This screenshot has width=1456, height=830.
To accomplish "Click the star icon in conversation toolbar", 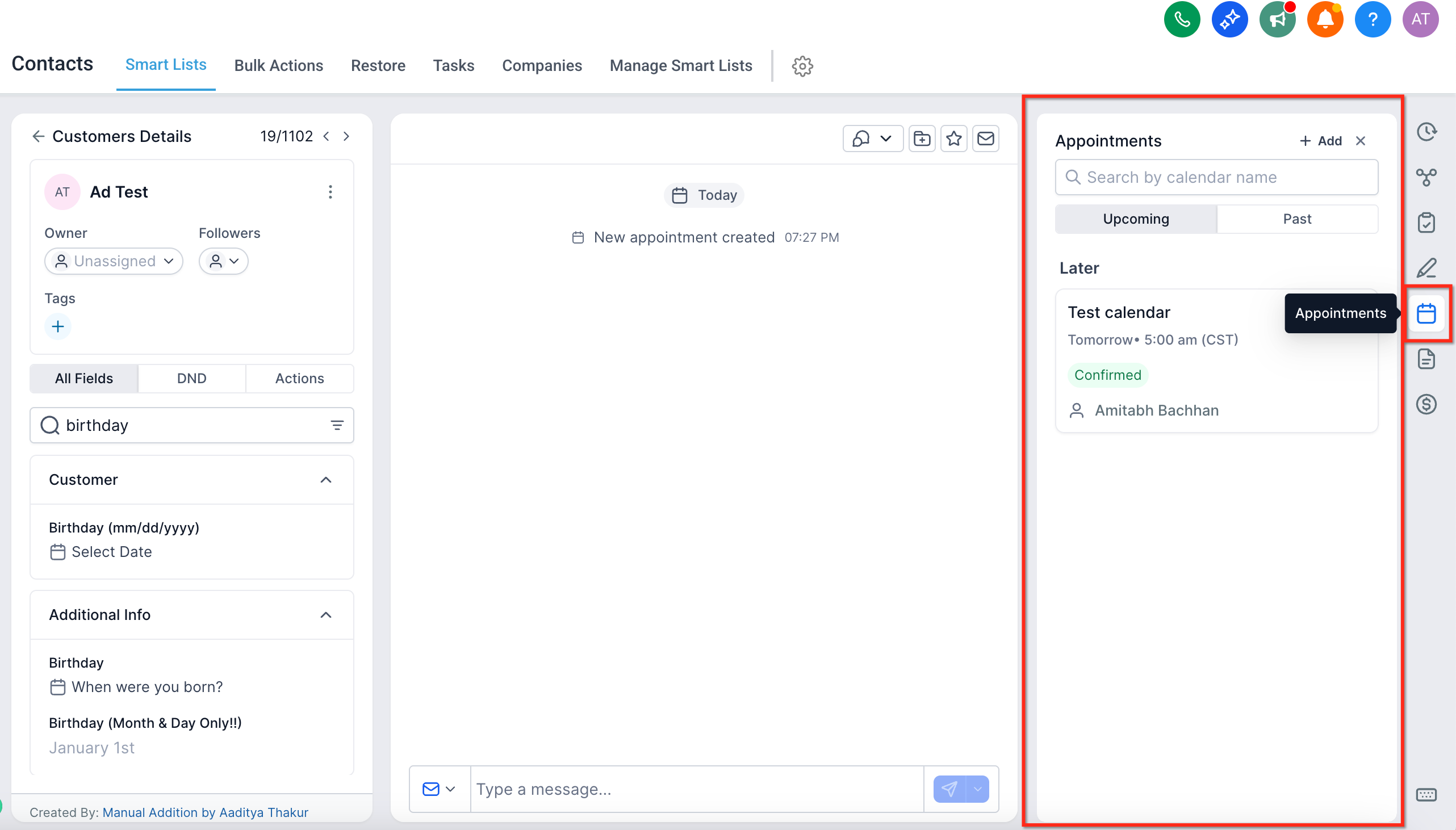I will pos(954,139).
